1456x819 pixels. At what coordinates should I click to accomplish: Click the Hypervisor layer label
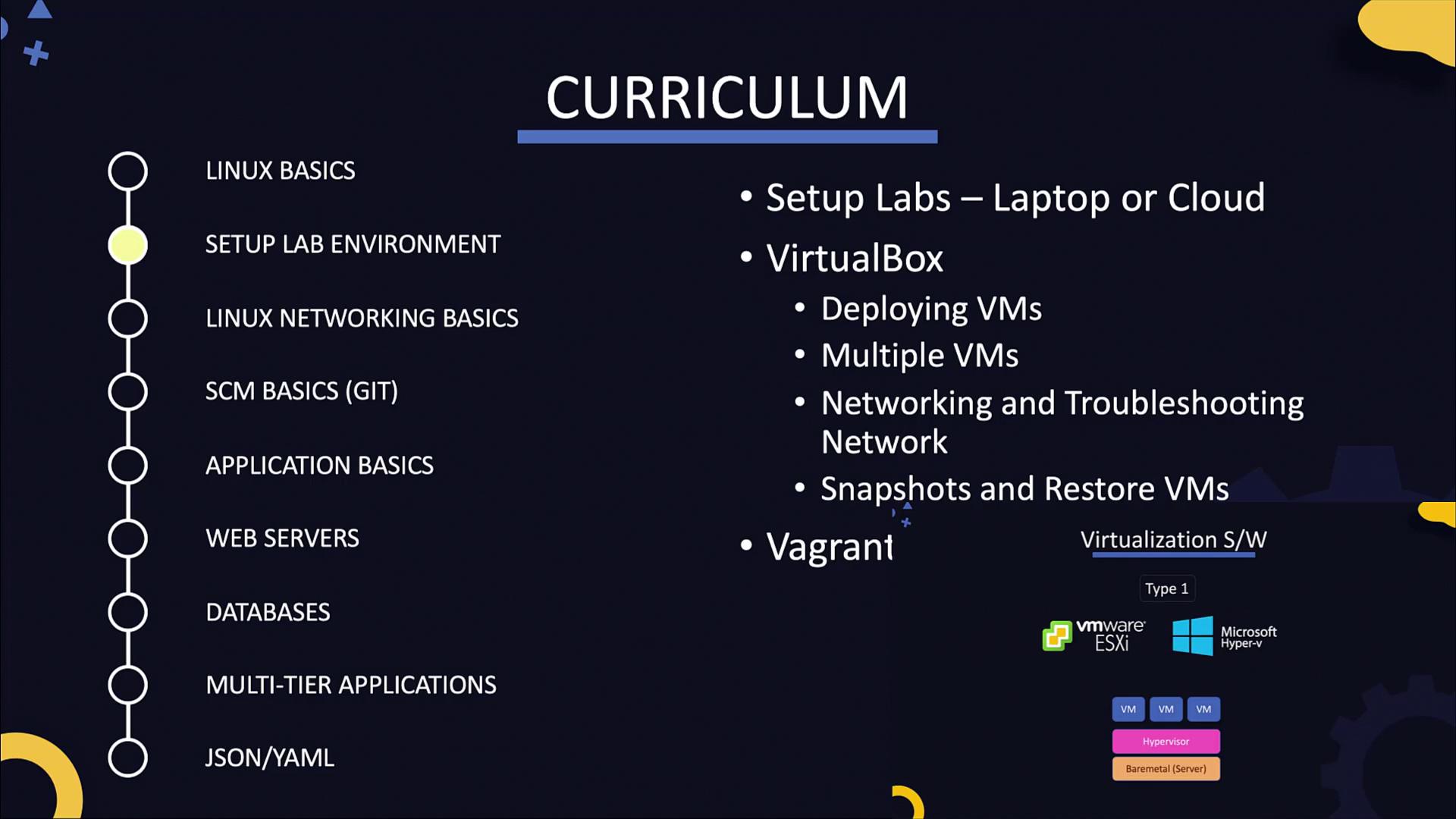tap(1165, 740)
